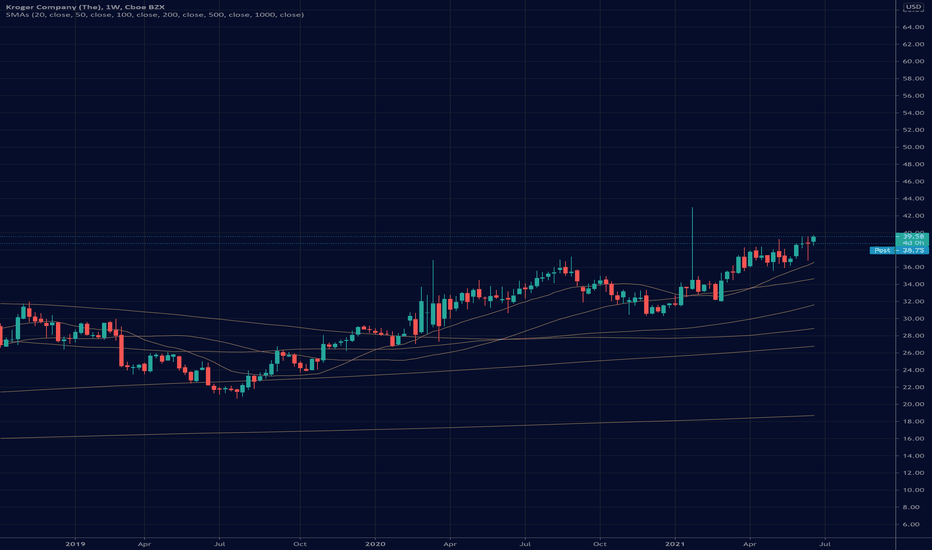Click the Jul label after 2021

coord(825,544)
